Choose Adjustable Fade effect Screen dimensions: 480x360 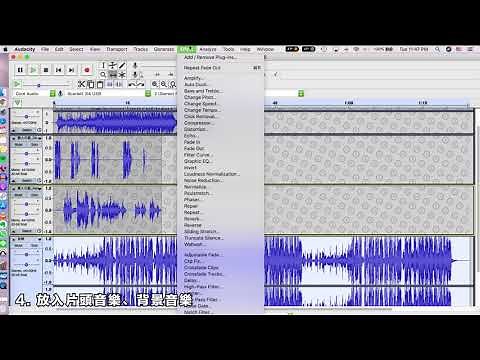(220, 255)
